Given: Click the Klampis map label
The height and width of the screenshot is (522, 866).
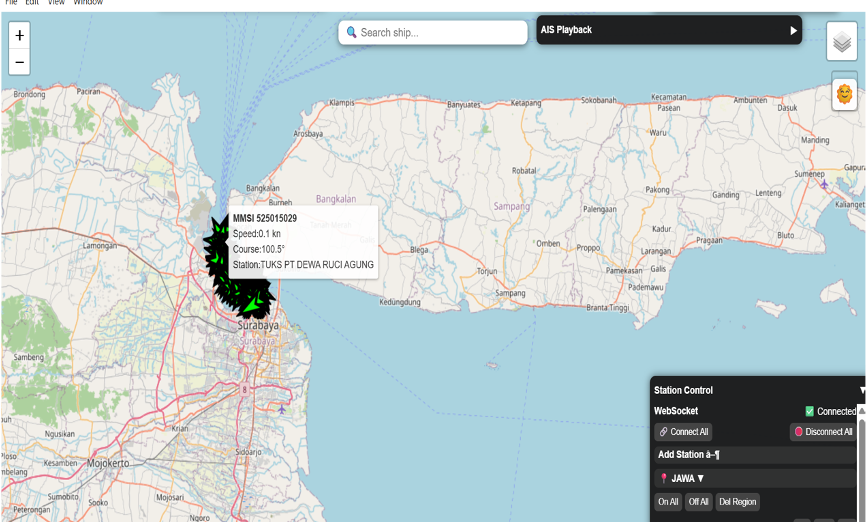Looking at the screenshot, I should [x=342, y=103].
